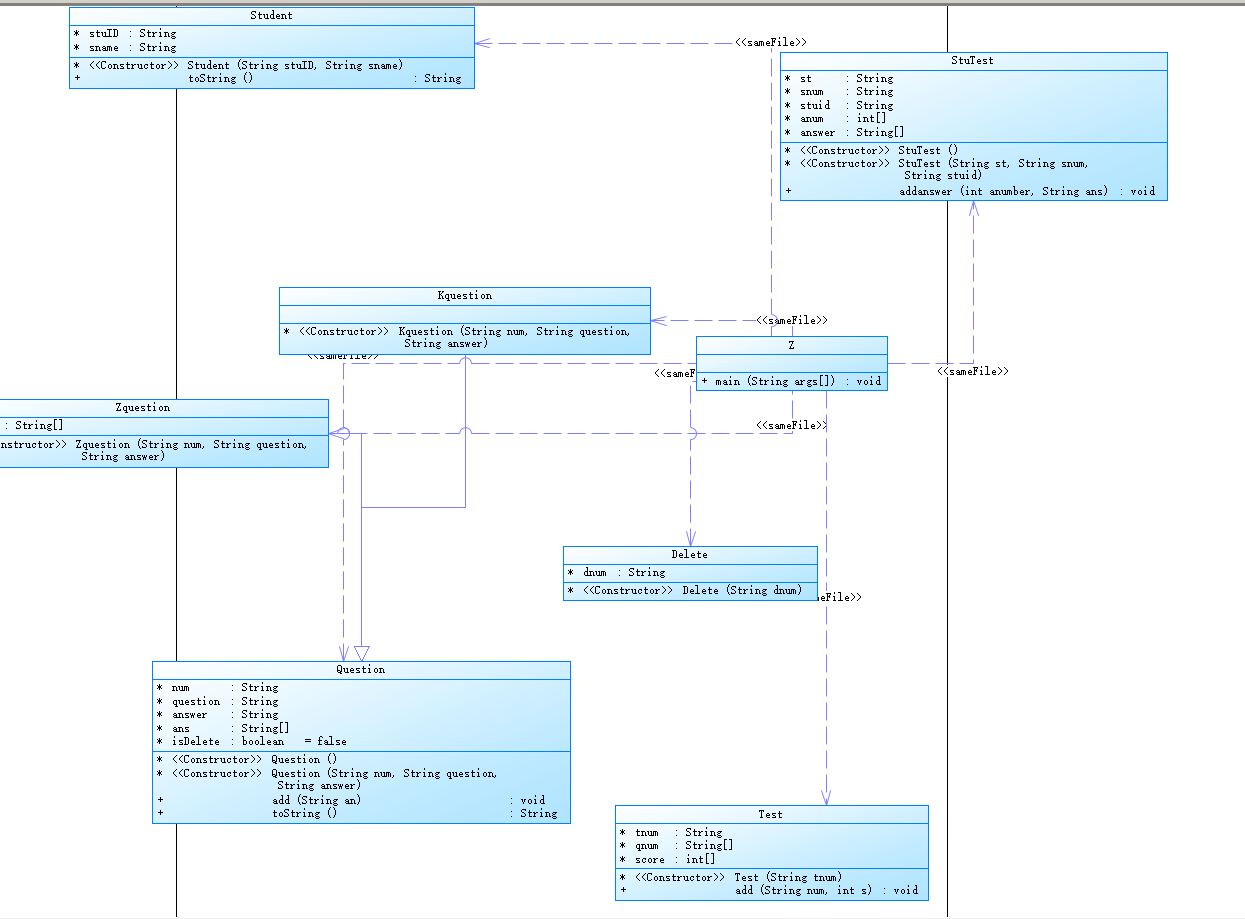Select the Student class title
Viewport: 1245px width, 919px height.
271,16
